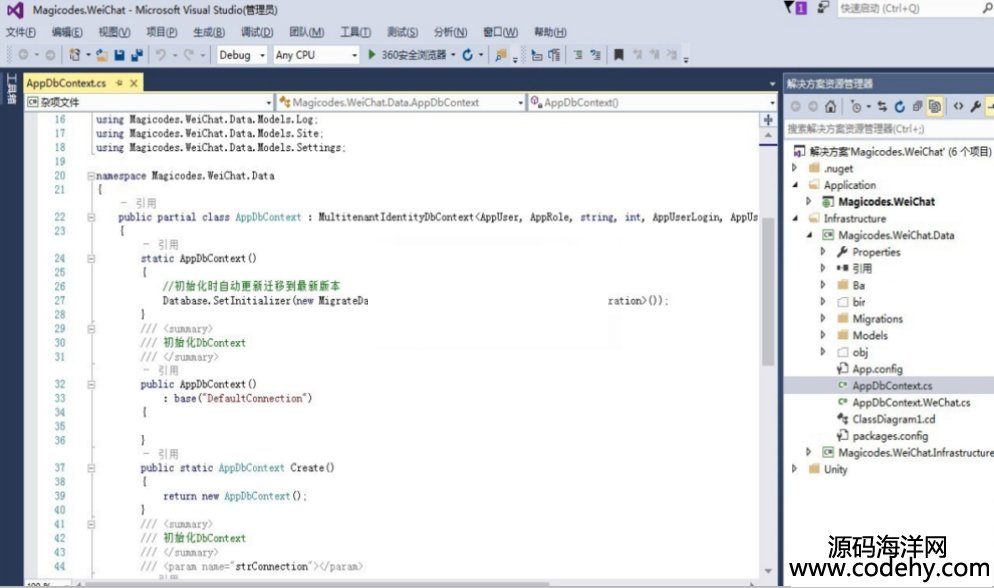Click the browser refresh icon in the toolbar
994x588 pixels.
[x=468, y=55]
